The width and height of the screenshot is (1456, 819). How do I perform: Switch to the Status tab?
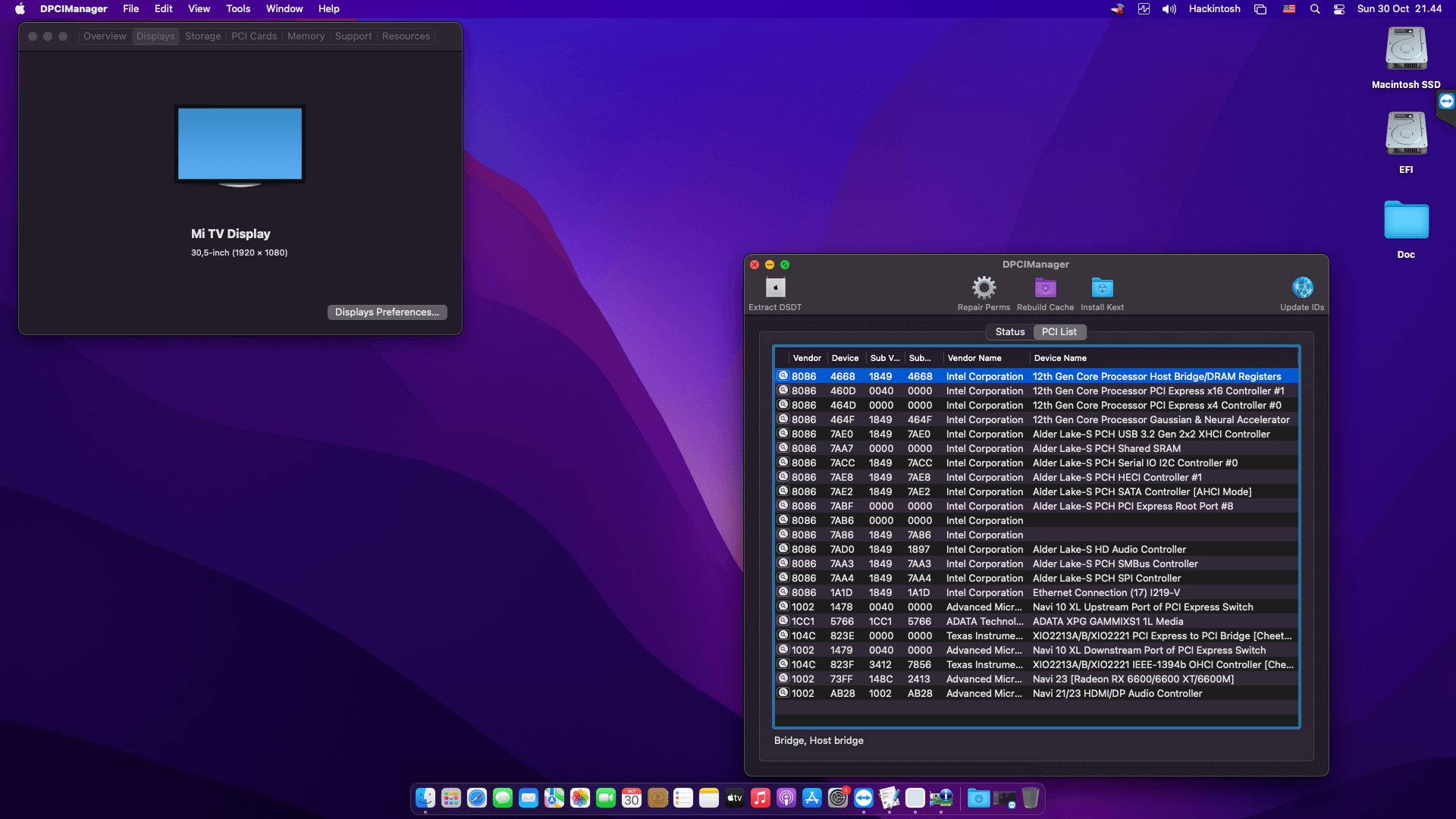coord(1009,331)
